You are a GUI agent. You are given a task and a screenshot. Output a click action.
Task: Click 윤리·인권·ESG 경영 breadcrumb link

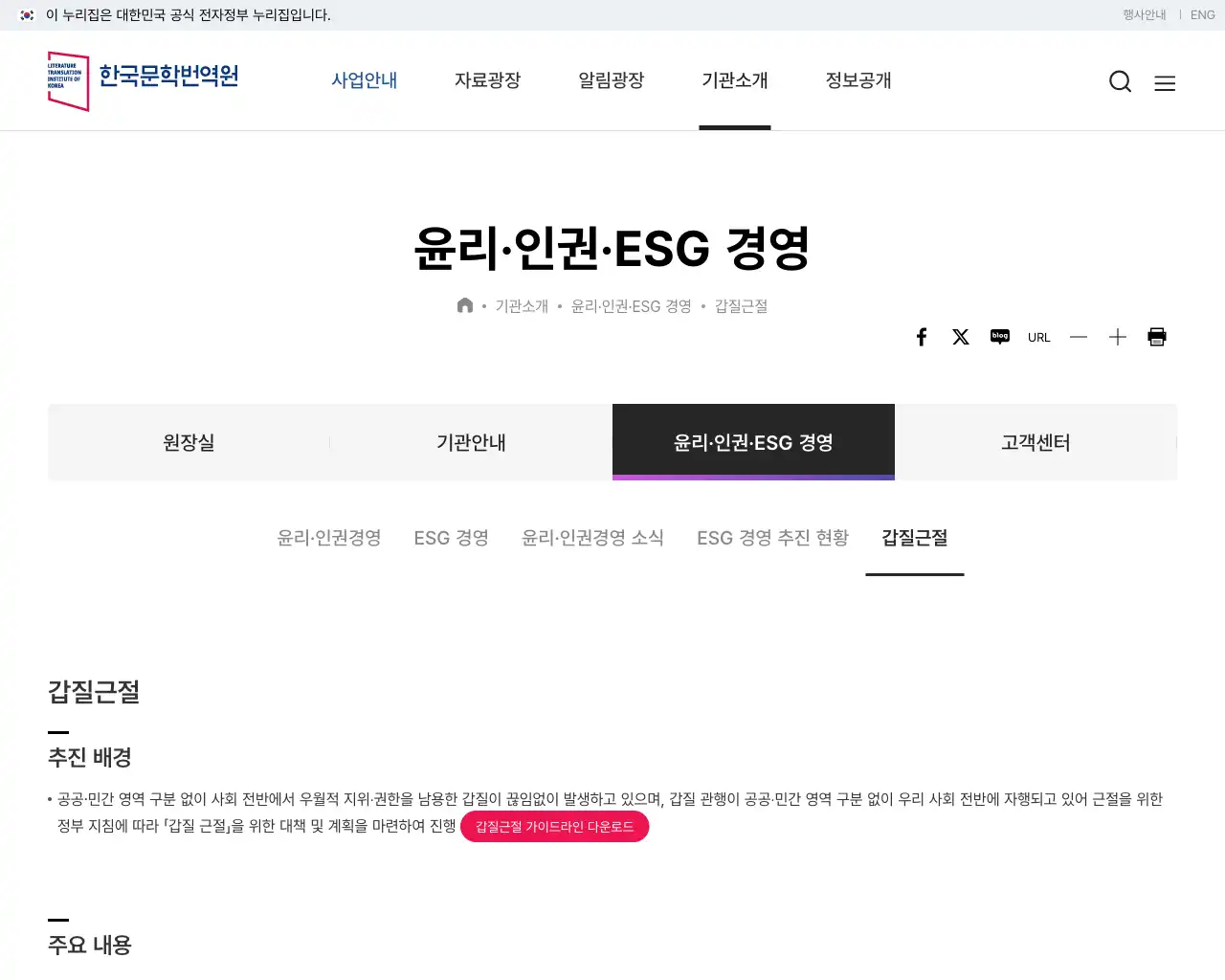pyautogui.click(x=632, y=306)
